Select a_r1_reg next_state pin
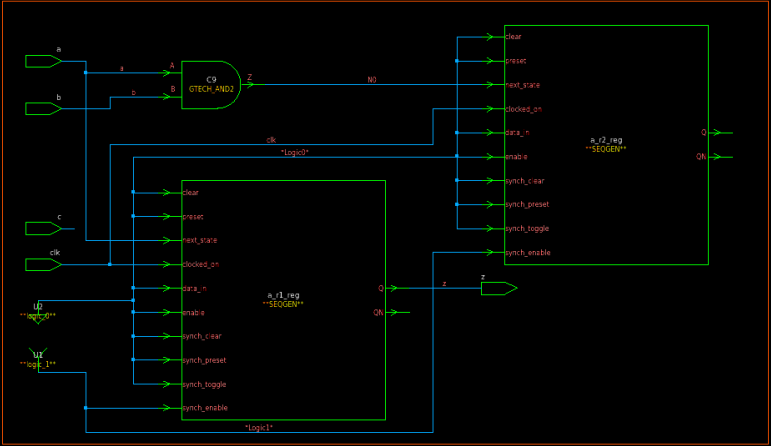771x446 pixels. 200,240
